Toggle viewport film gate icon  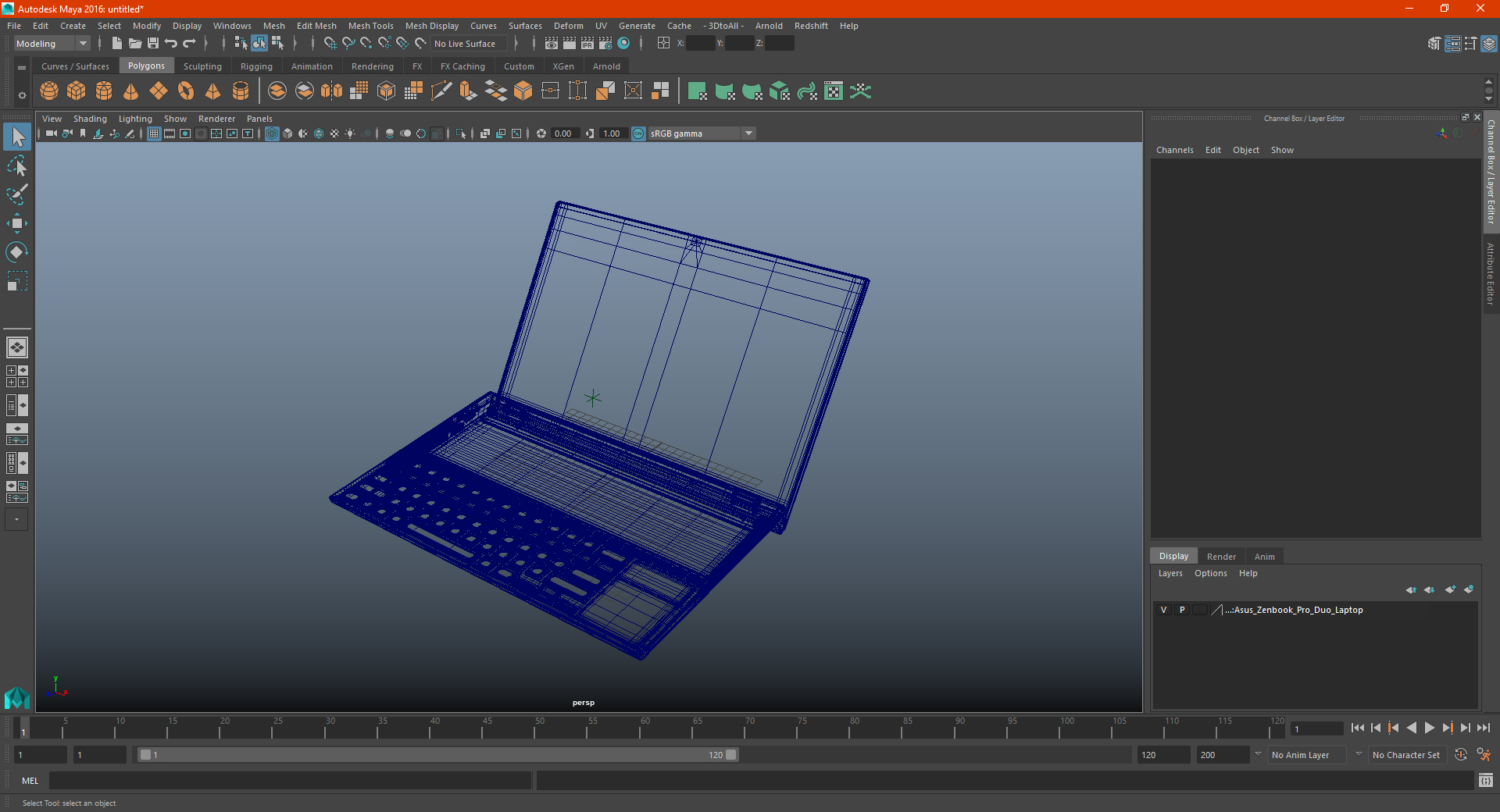170,134
